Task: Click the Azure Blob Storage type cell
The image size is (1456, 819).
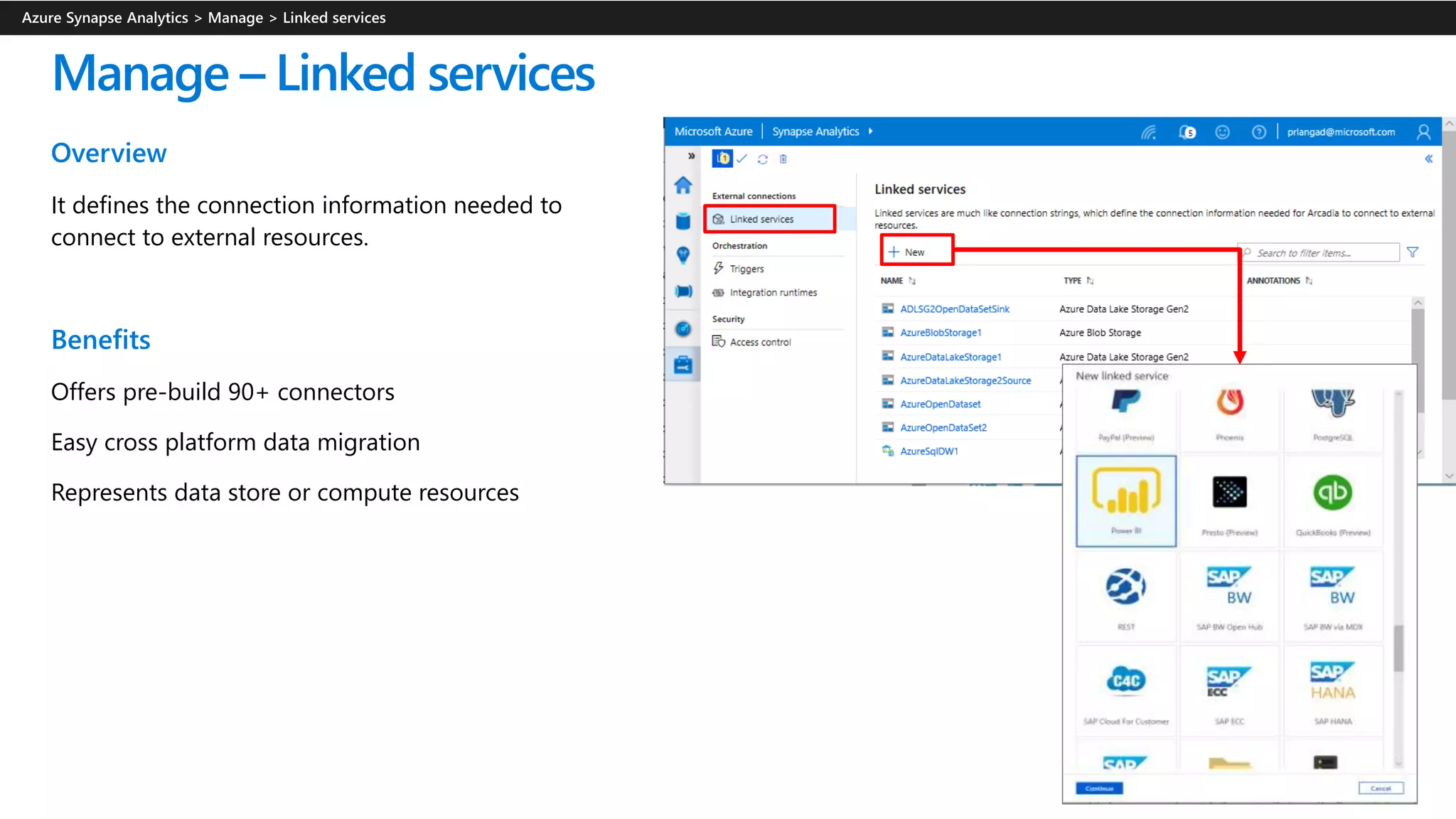Action: (x=1100, y=333)
